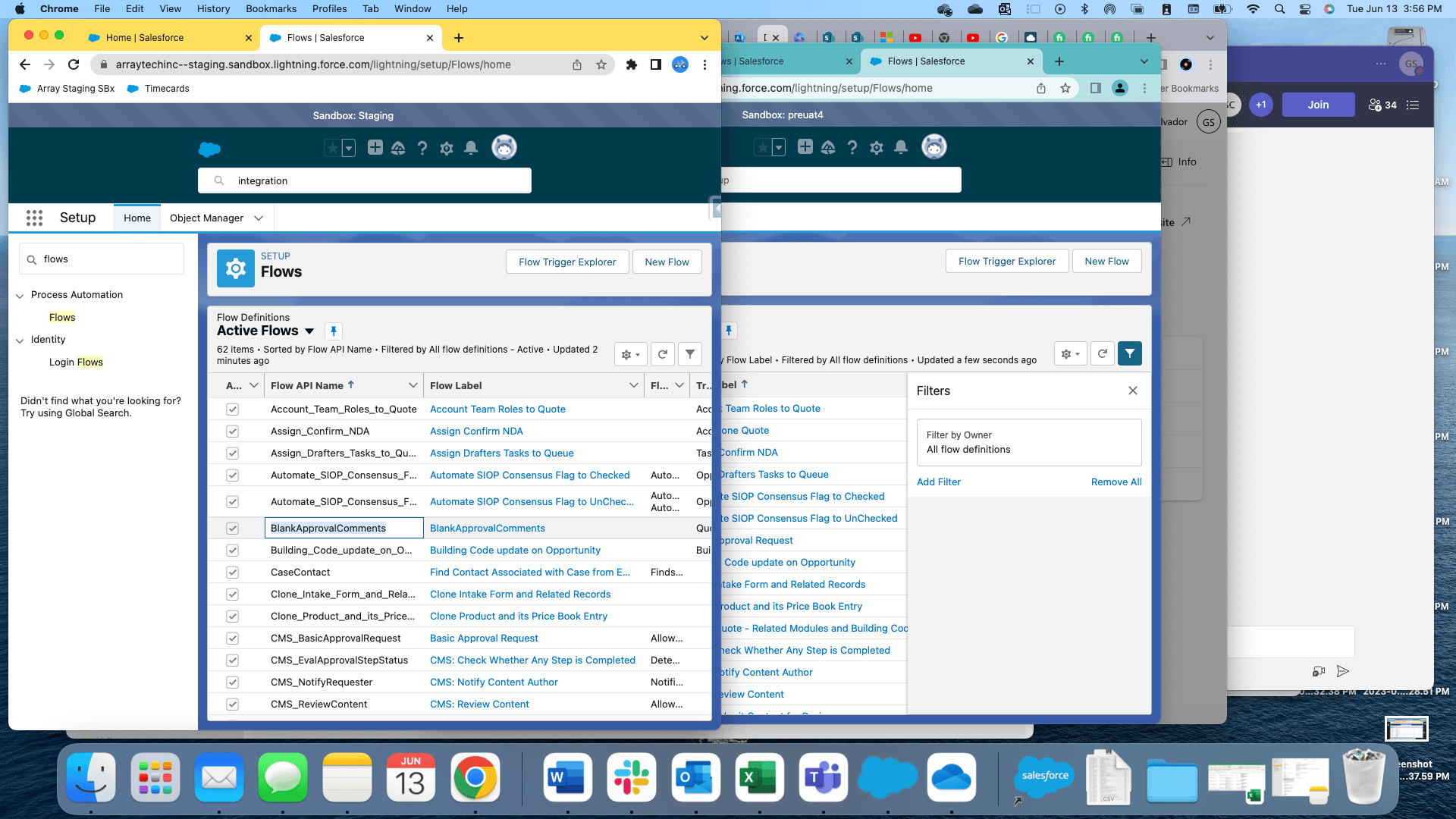Open Slack from the Dock
This screenshot has width=1456, height=819.
click(632, 777)
